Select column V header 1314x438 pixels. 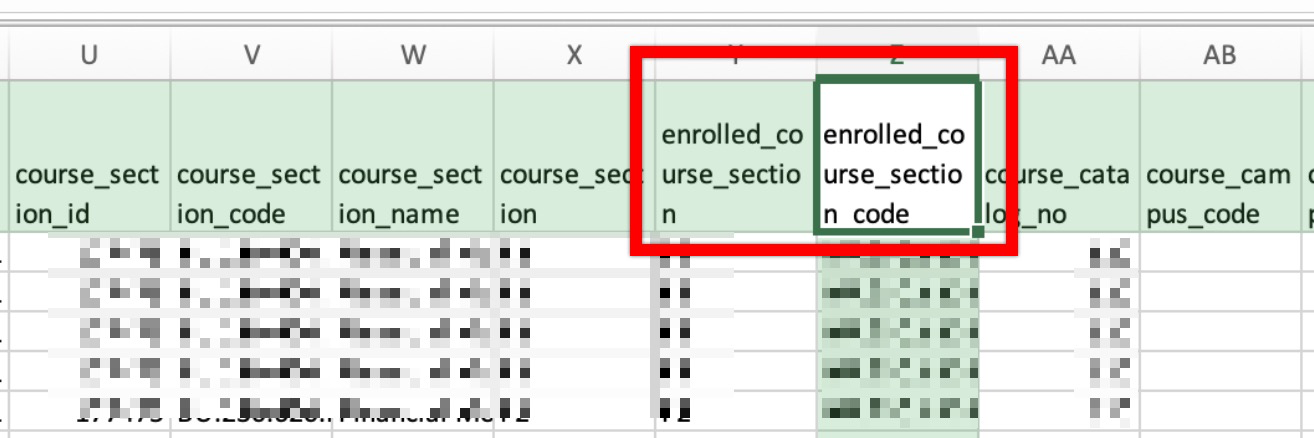point(251,55)
